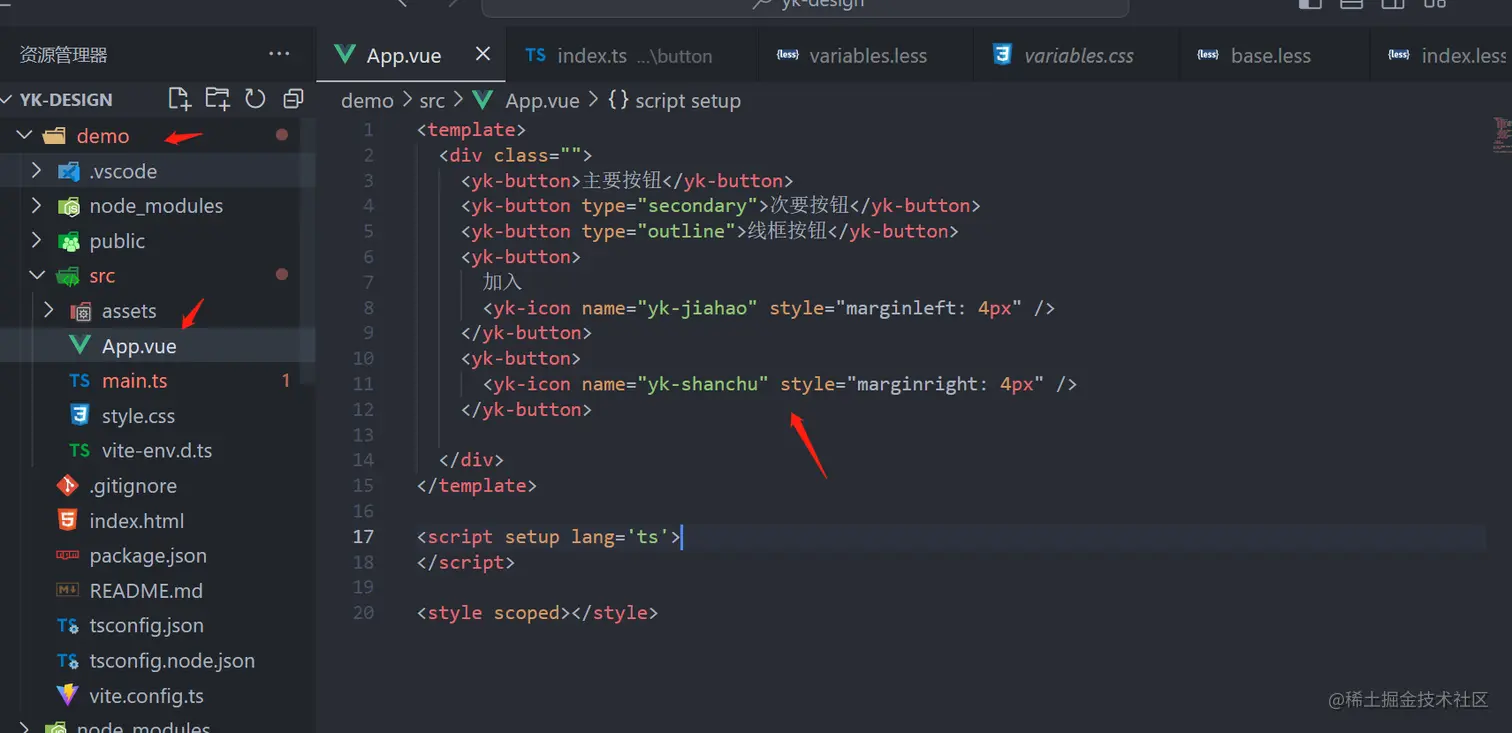Viewport: 1512px width, 733px height.
Task: Click the CSS icon next to style.css
Action: (x=80, y=415)
